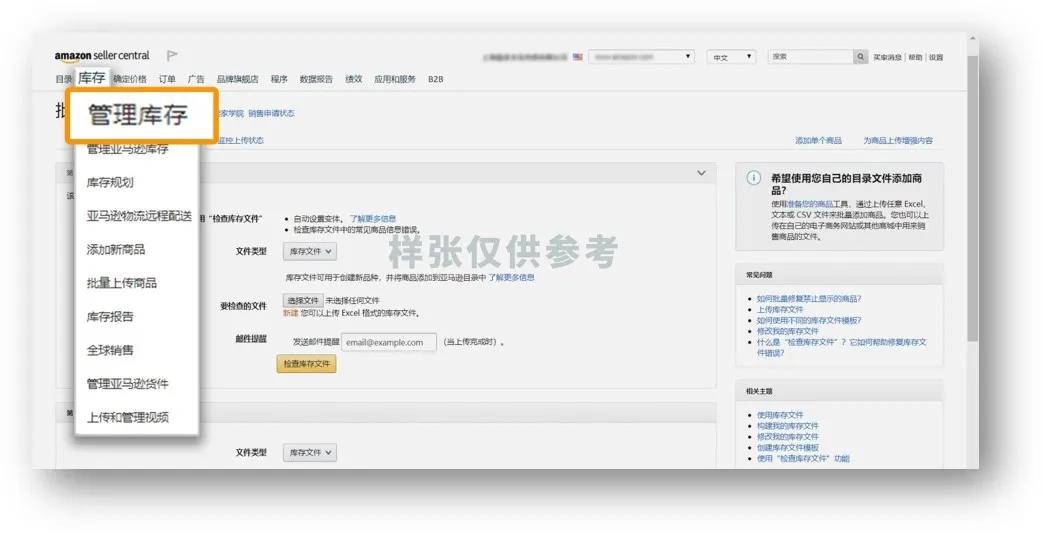Click the Amazon Seller Central logo
The height and width of the screenshot is (534, 1044).
(x=102, y=56)
